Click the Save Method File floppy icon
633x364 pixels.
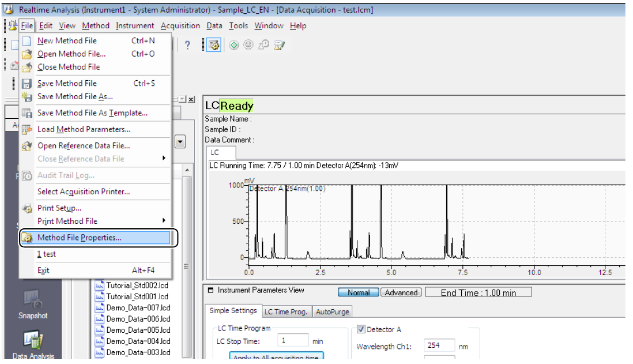coord(27,84)
